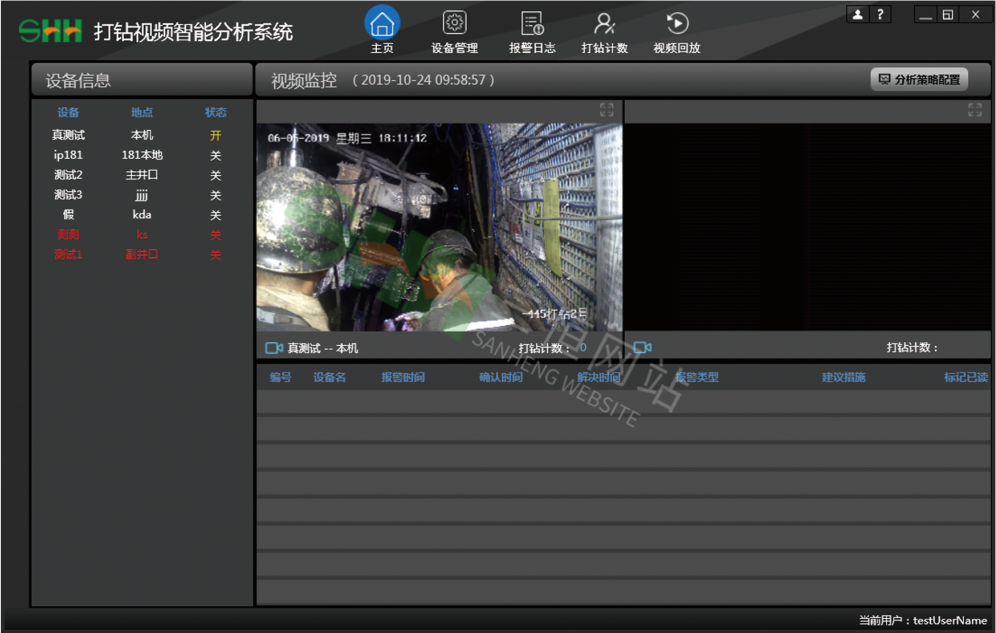Open 视频回放 video playback
996x633 pixels.
tap(677, 24)
